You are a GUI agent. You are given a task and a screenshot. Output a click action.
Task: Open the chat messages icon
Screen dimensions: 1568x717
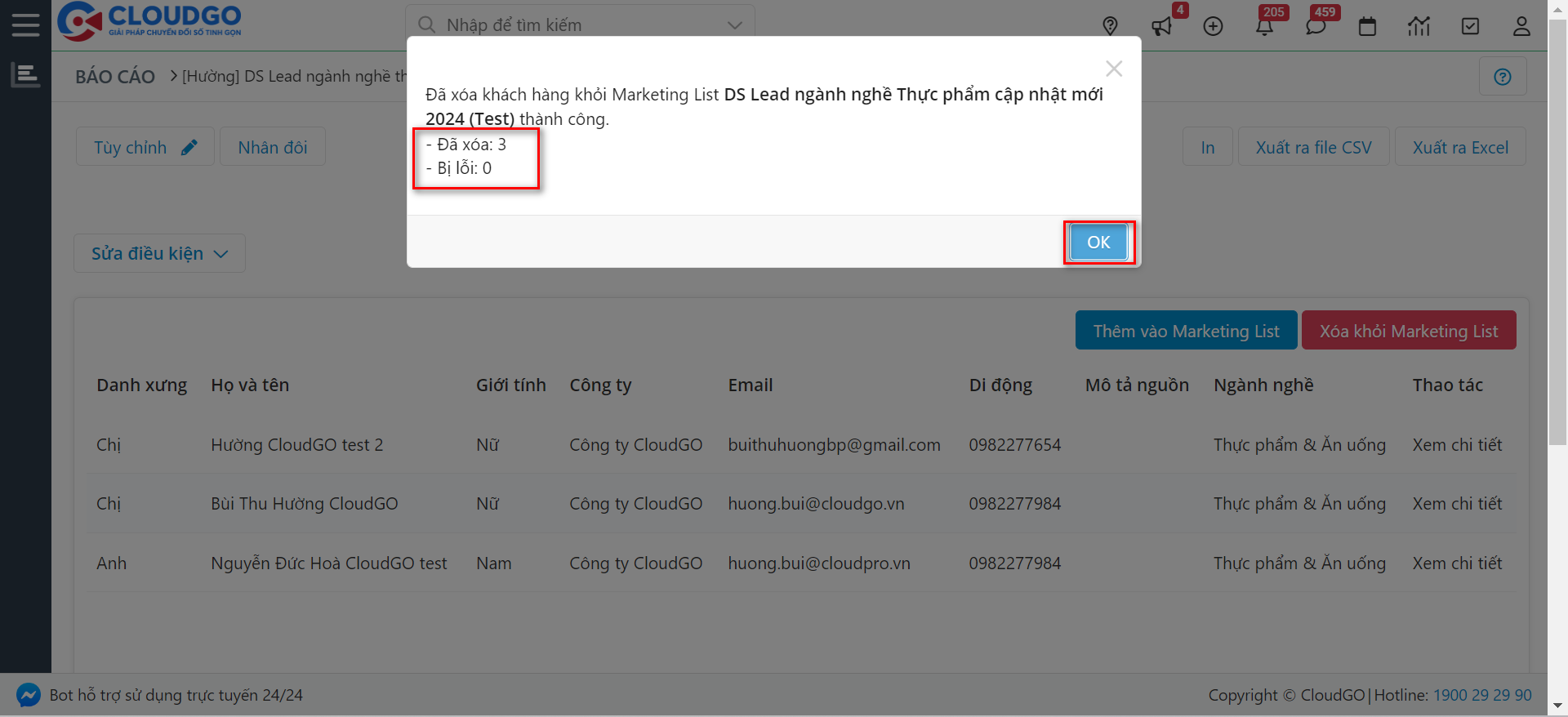coord(1316,26)
